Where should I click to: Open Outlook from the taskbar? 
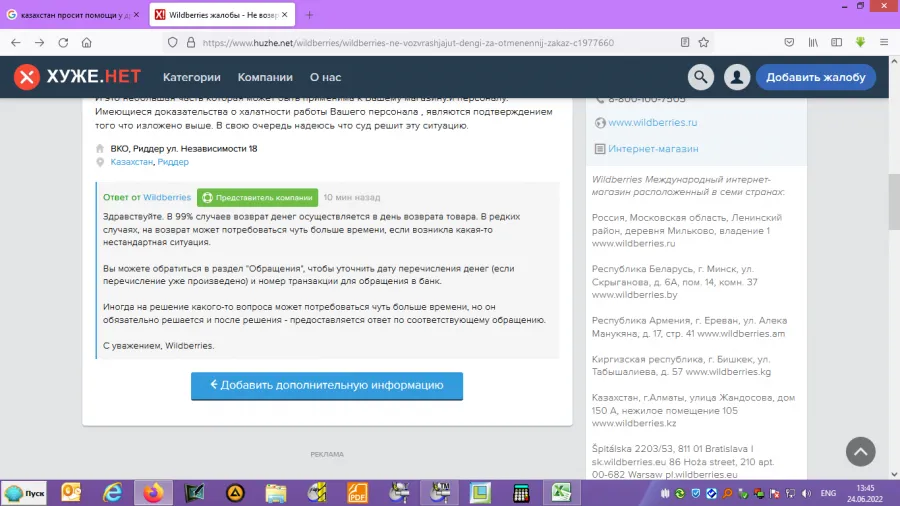tap(71, 493)
